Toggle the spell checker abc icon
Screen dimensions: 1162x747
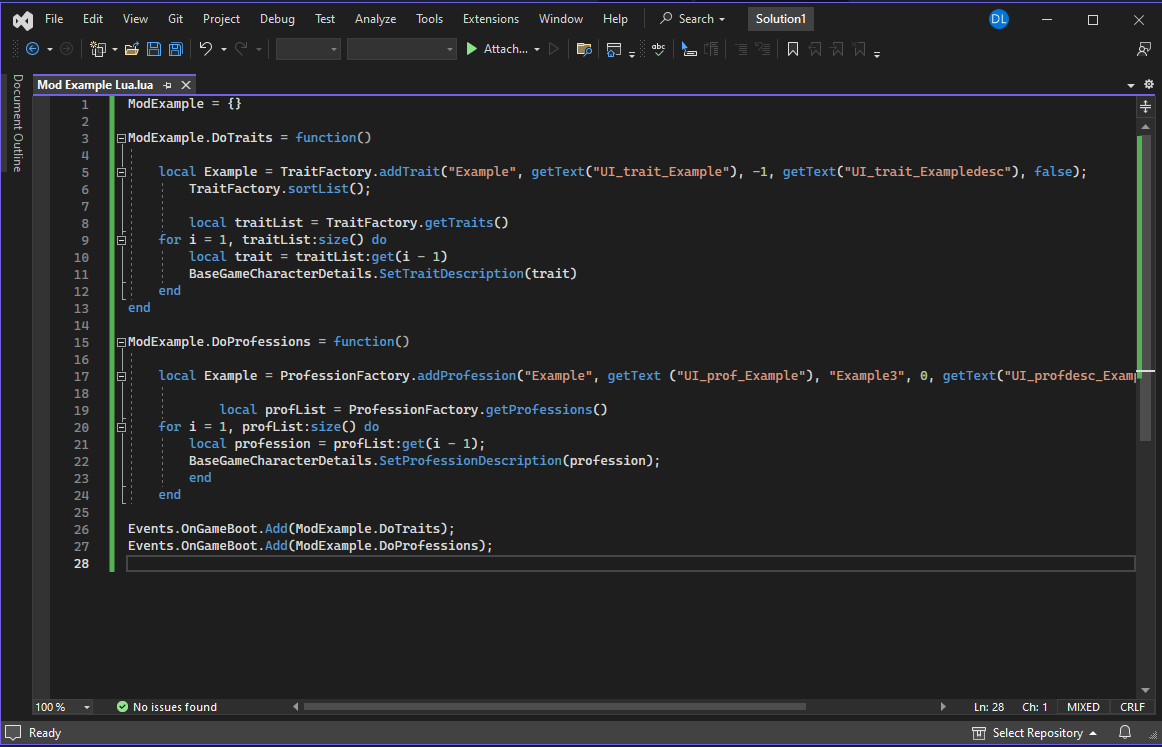[x=658, y=49]
